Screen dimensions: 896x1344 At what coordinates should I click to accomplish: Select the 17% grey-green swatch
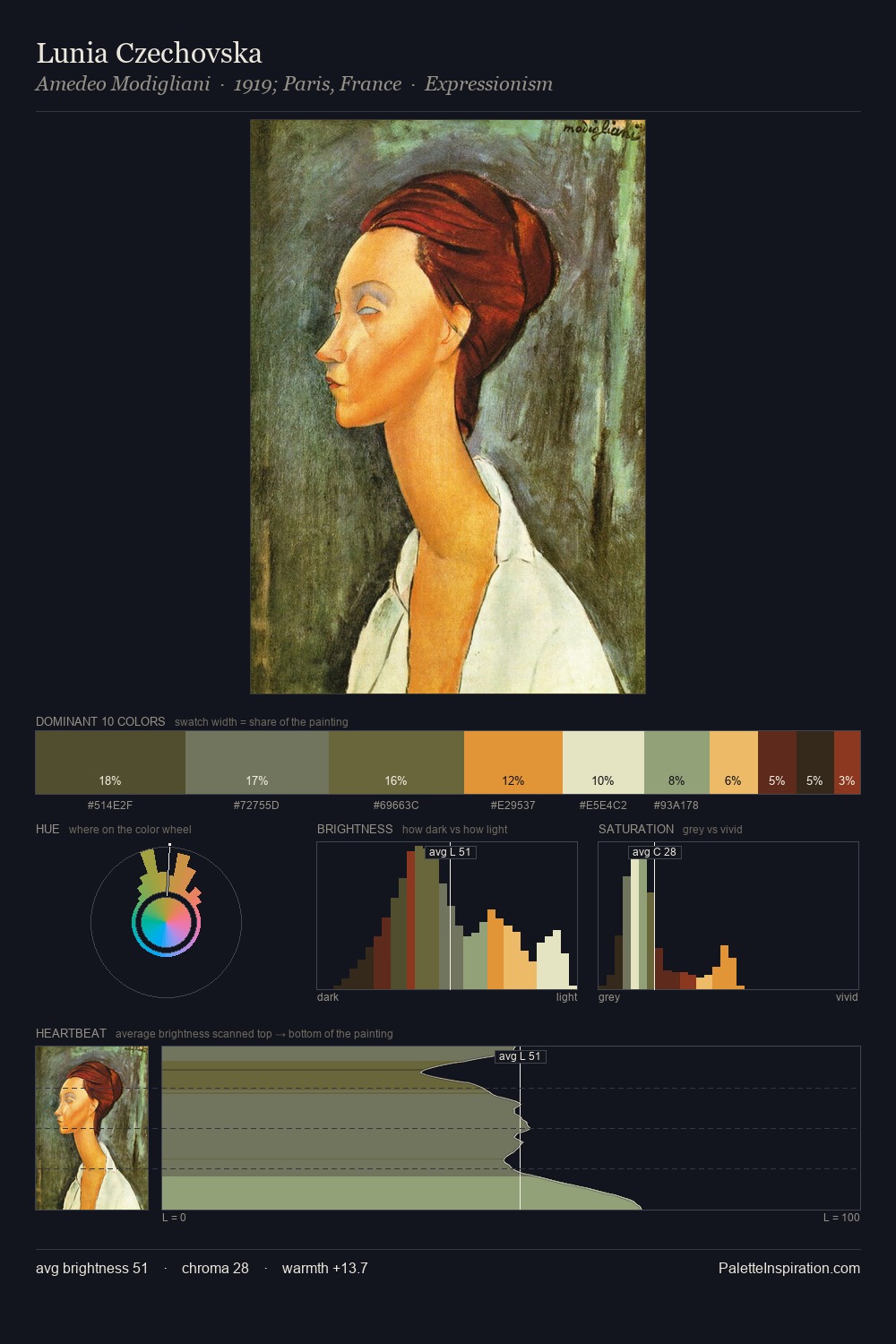pyautogui.click(x=257, y=762)
